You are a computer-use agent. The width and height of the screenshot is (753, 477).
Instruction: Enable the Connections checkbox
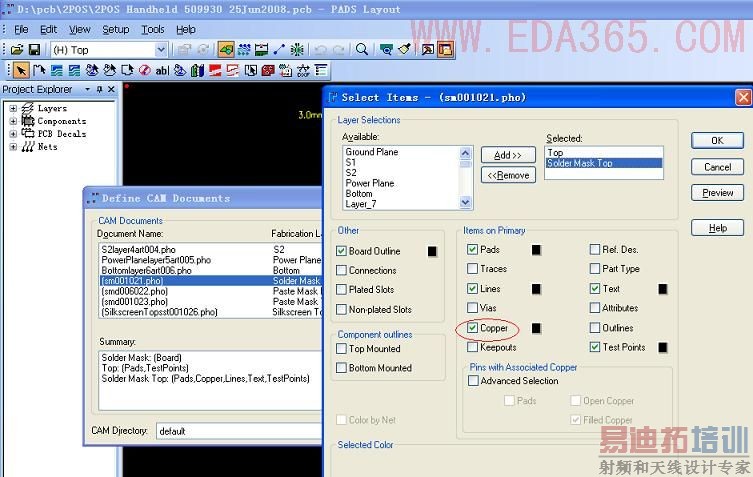pos(341,270)
